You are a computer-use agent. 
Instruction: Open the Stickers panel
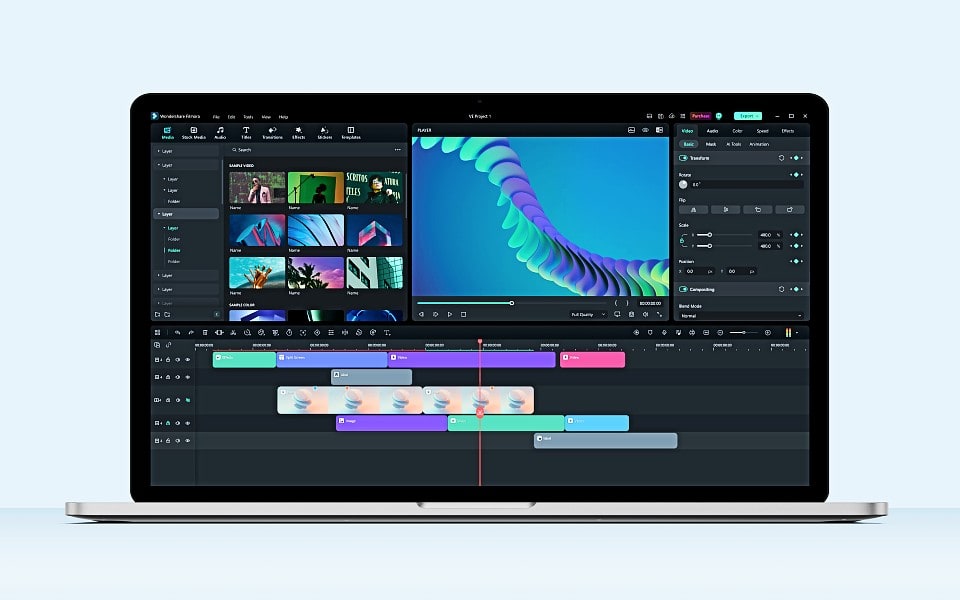324,132
